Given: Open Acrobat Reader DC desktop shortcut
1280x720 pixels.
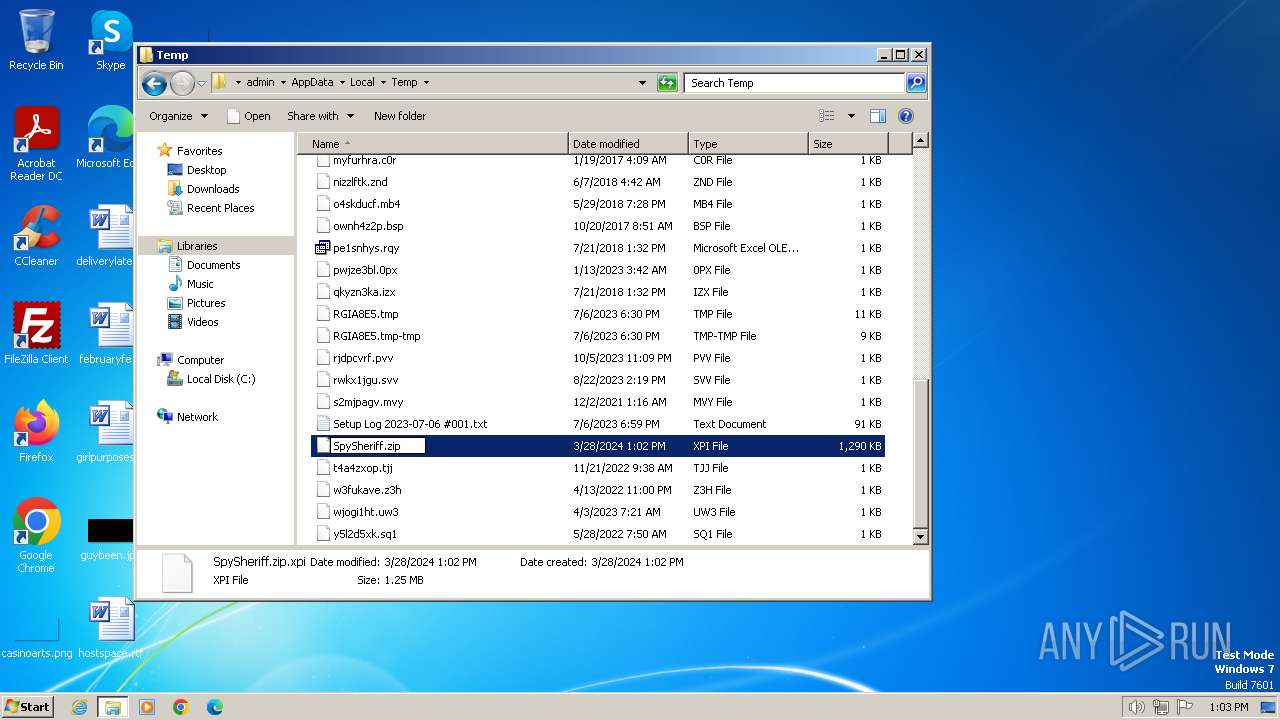Looking at the screenshot, I should [x=36, y=145].
